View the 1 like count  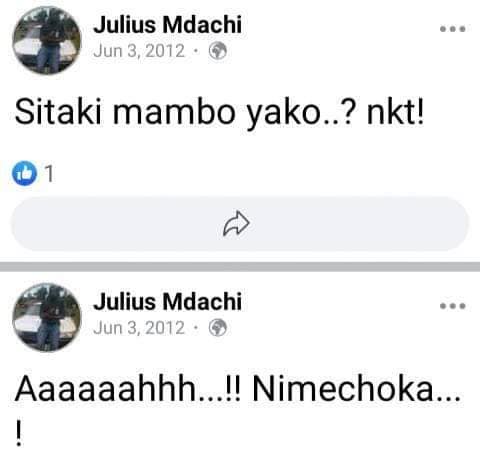point(49,174)
